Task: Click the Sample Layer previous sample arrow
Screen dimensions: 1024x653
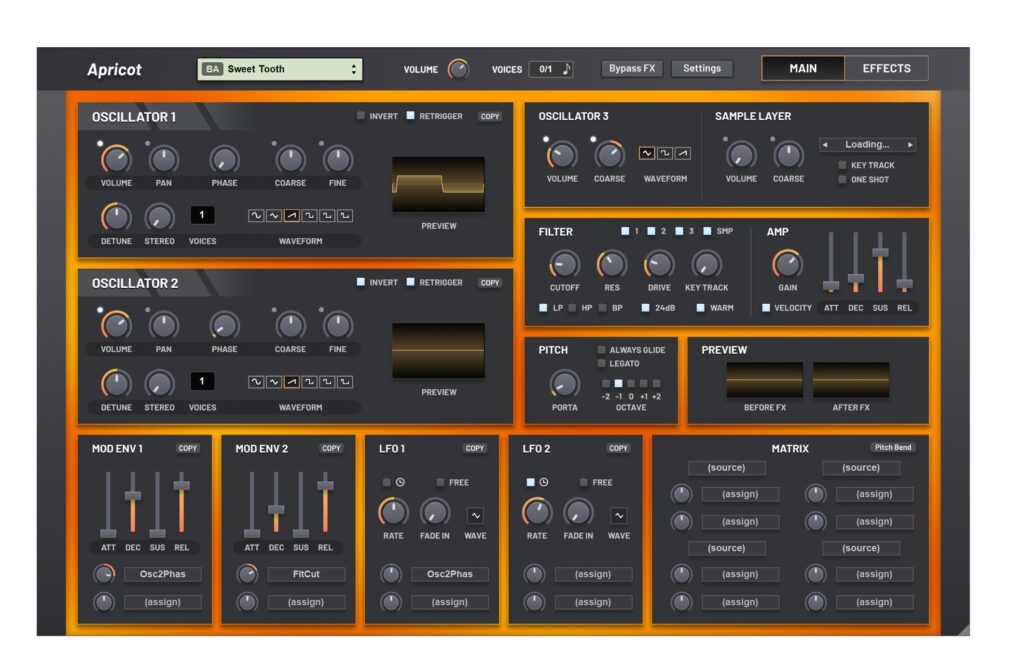Action: (x=825, y=145)
